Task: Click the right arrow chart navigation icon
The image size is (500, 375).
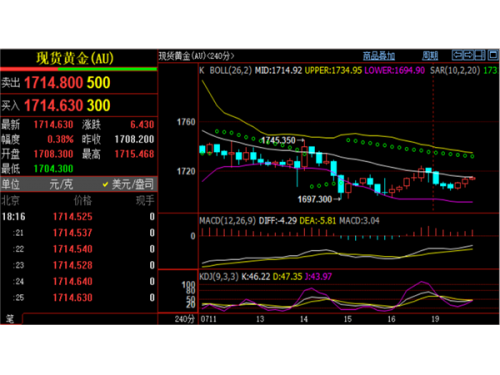Action: (x=468, y=55)
